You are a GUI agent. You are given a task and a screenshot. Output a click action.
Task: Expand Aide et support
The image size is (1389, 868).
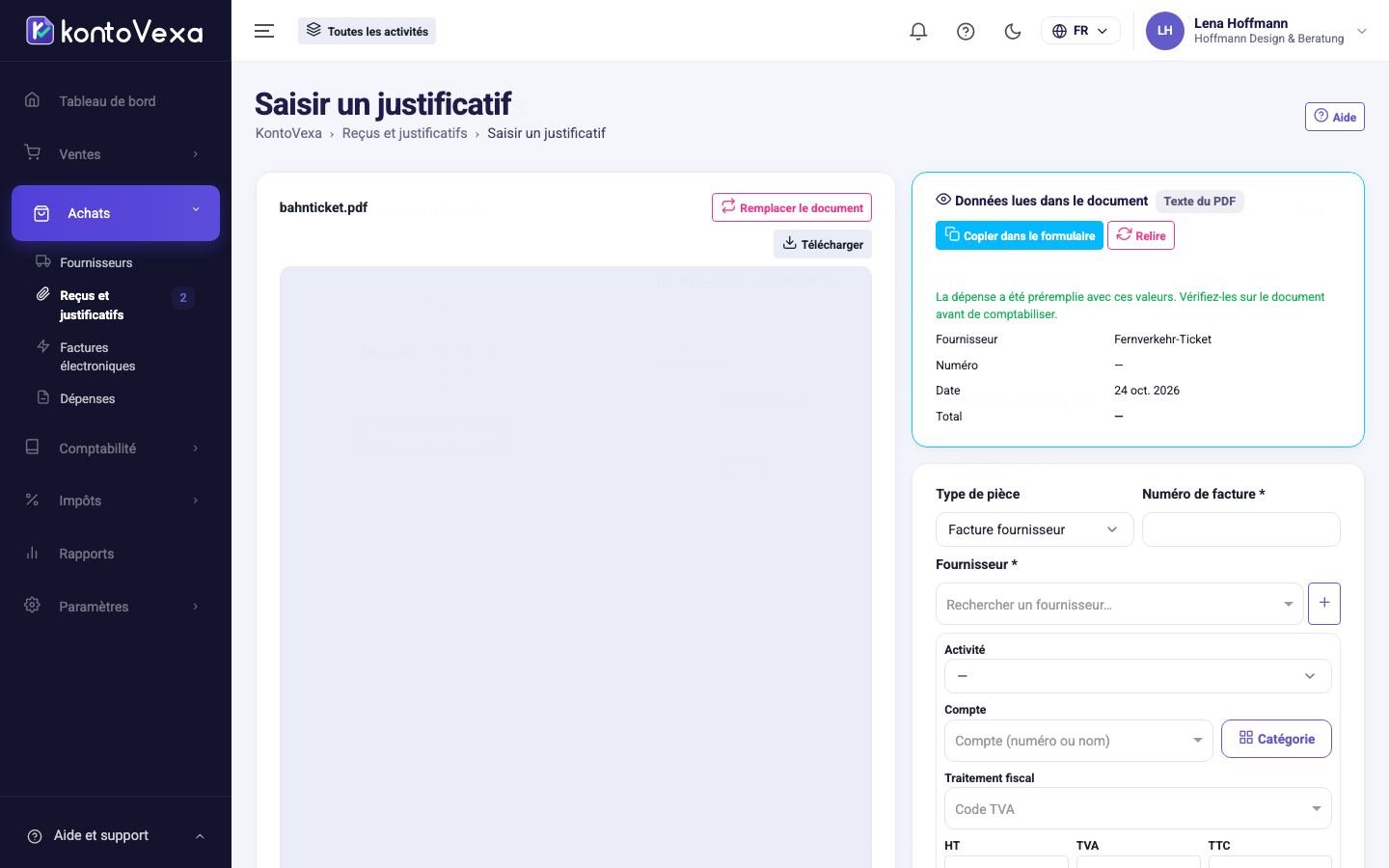point(116,835)
